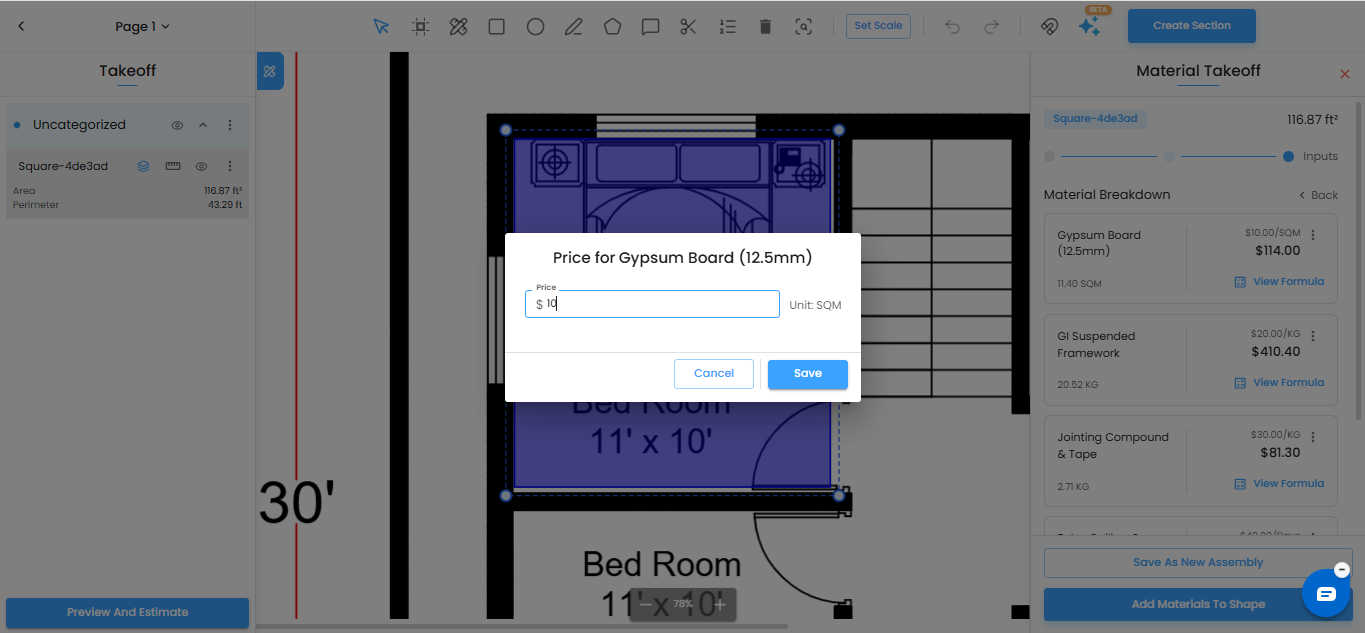The image size is (1365, 633).
Task: Zoom in the canvas with plus
Action: (720, 604)
